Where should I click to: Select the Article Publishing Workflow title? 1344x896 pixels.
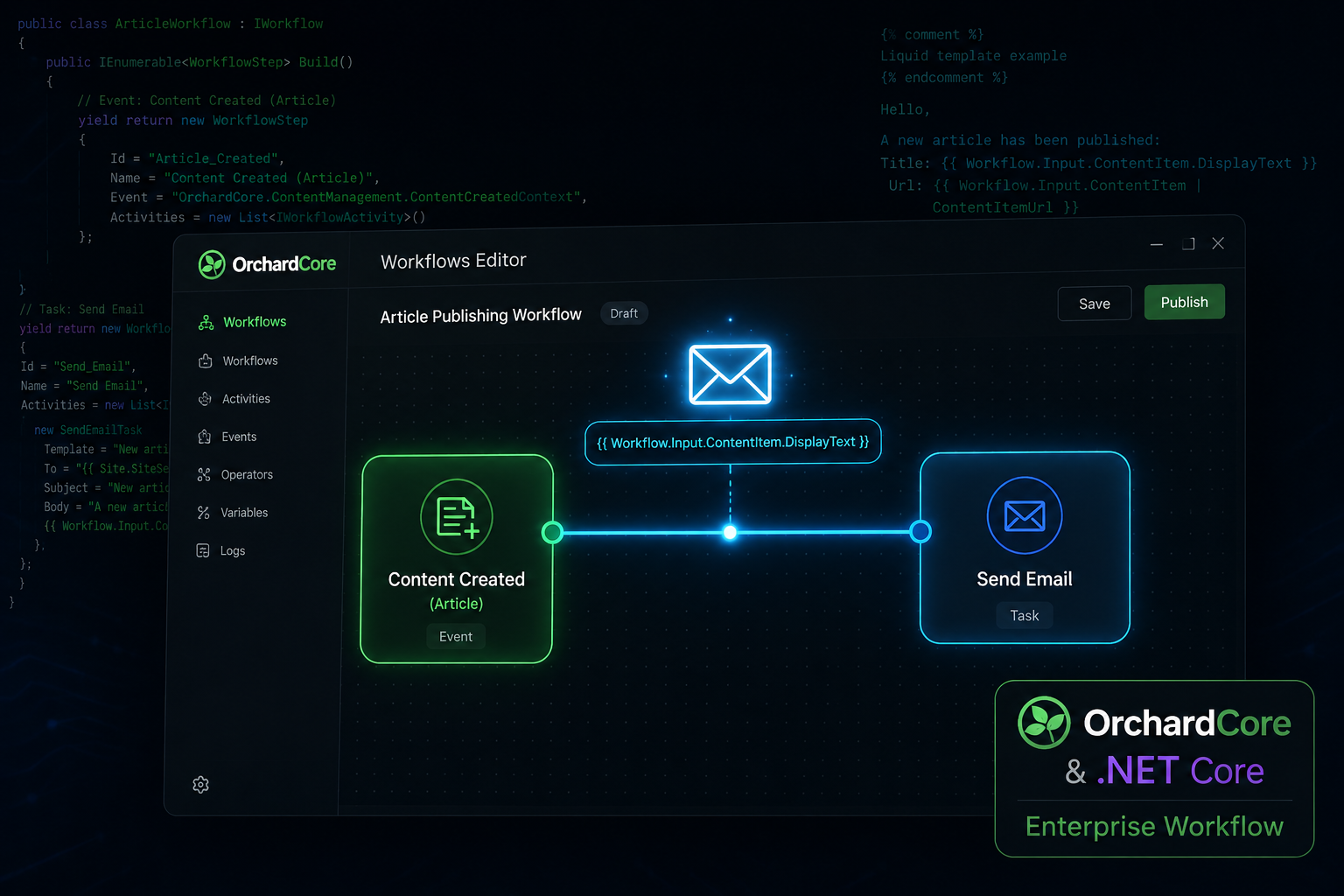tap(480, 316)
